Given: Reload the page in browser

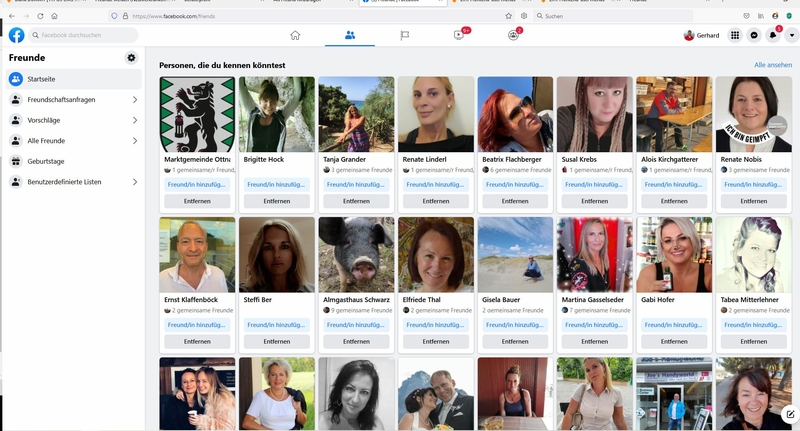Looking at the screenshot, I should (40, 16).
